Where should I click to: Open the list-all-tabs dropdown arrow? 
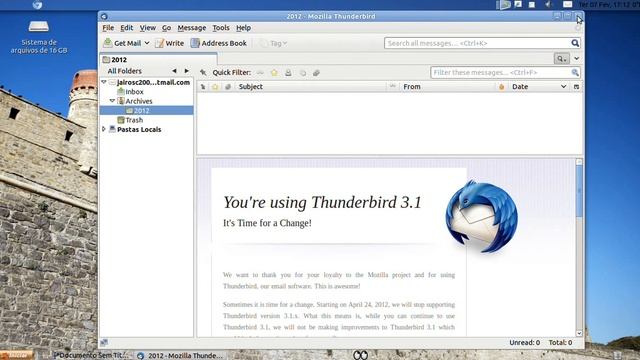pos(576,59)
